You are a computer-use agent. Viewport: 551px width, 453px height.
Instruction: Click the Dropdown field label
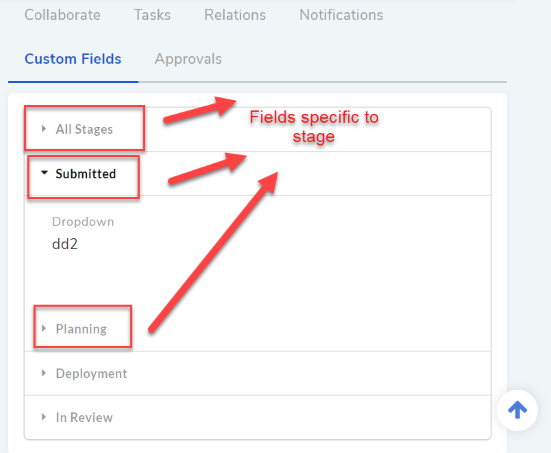point(83,222)
